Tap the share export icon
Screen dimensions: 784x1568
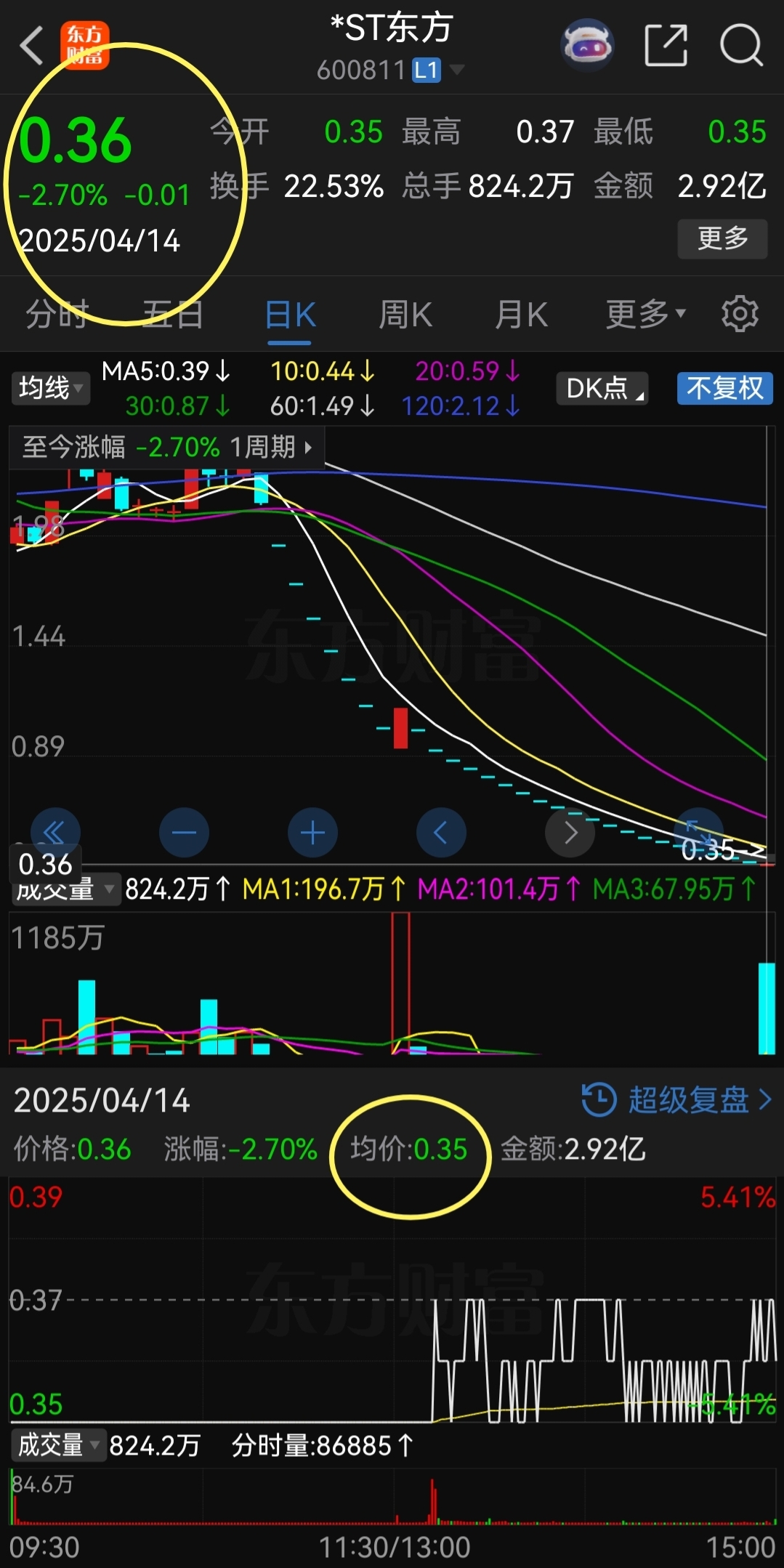point(666,45)
